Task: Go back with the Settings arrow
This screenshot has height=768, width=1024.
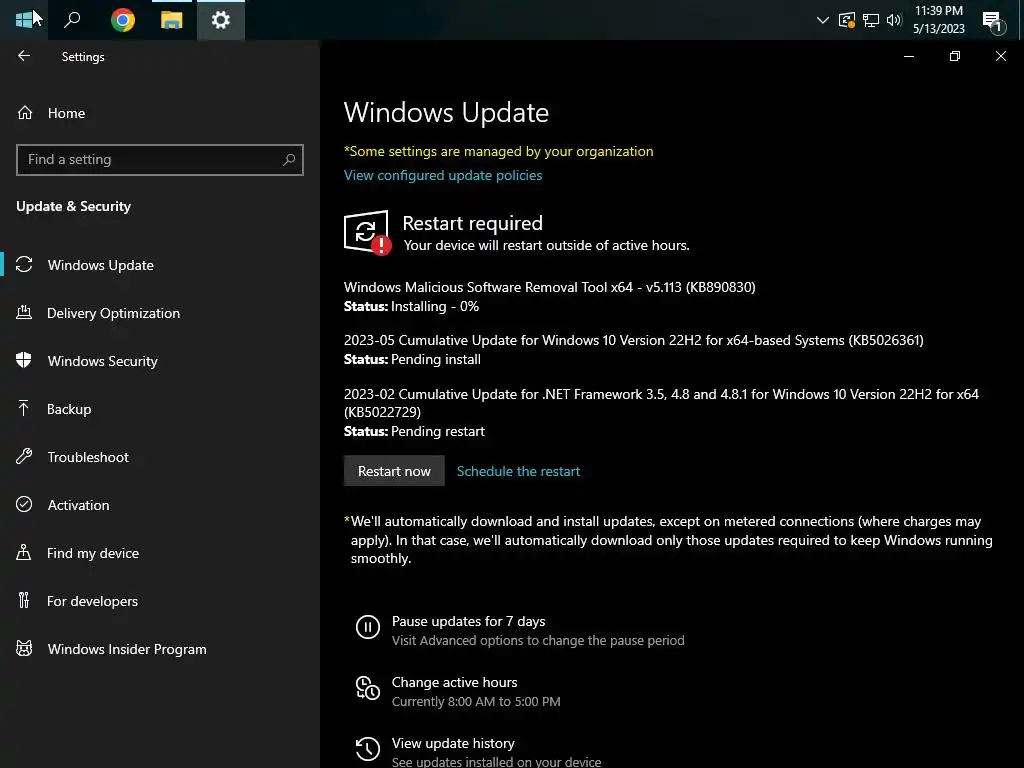Action: 24,56
